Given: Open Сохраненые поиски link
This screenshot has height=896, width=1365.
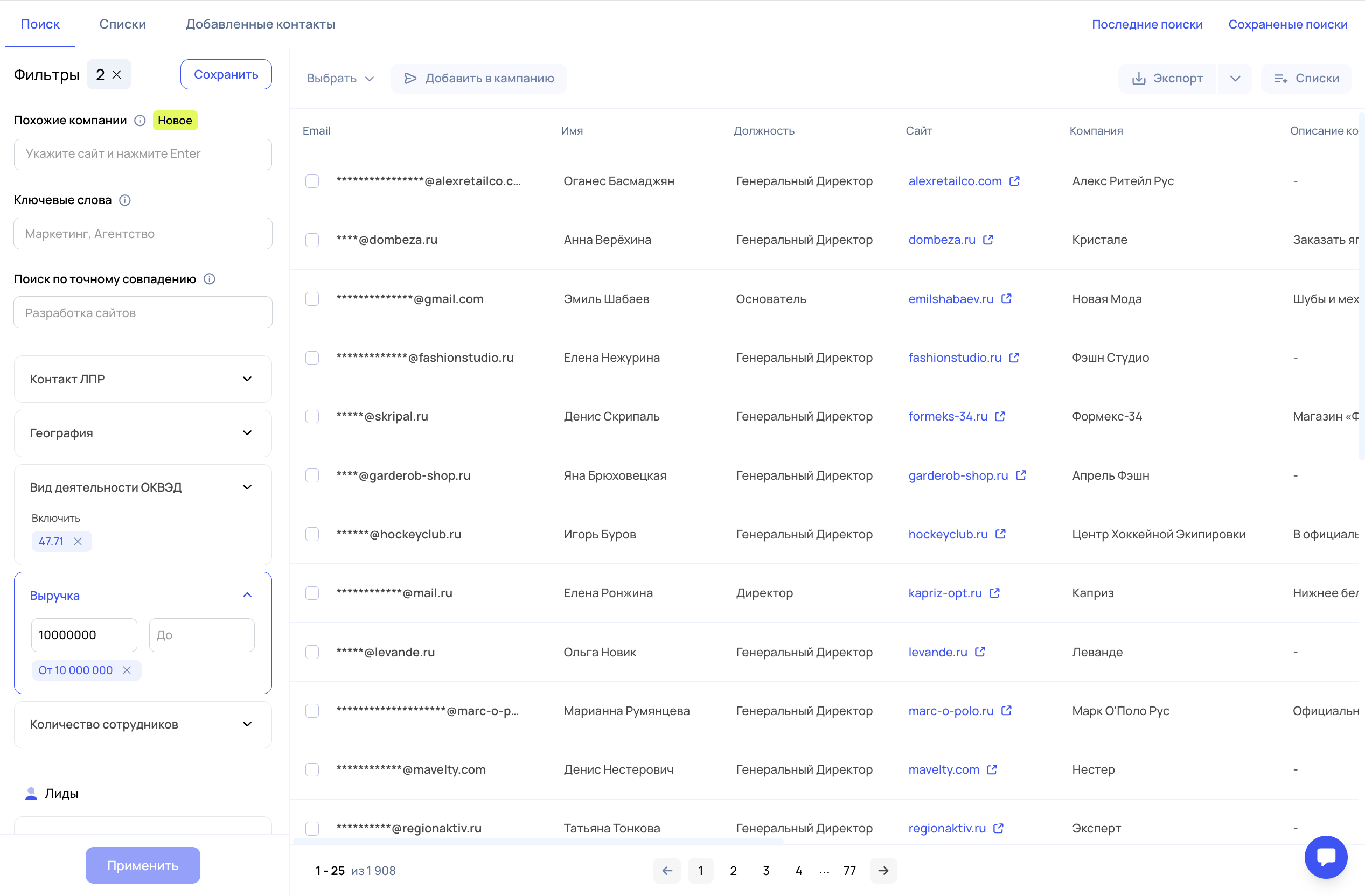Looking at the screenshot, I should click(1287, 24).
